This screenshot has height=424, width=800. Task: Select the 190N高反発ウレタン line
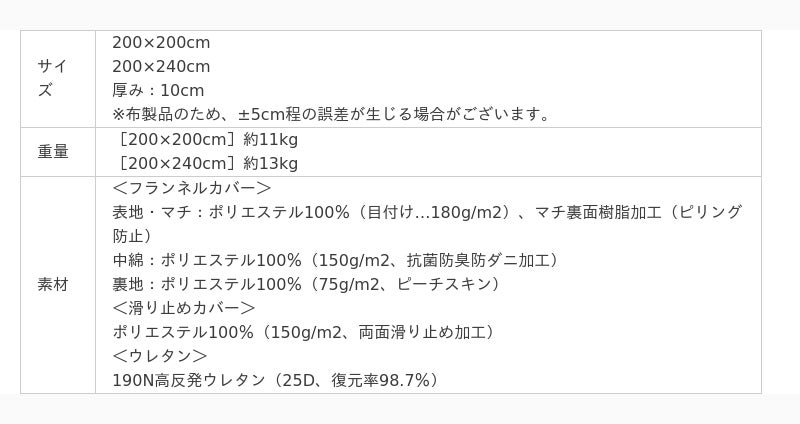[276, 380]
